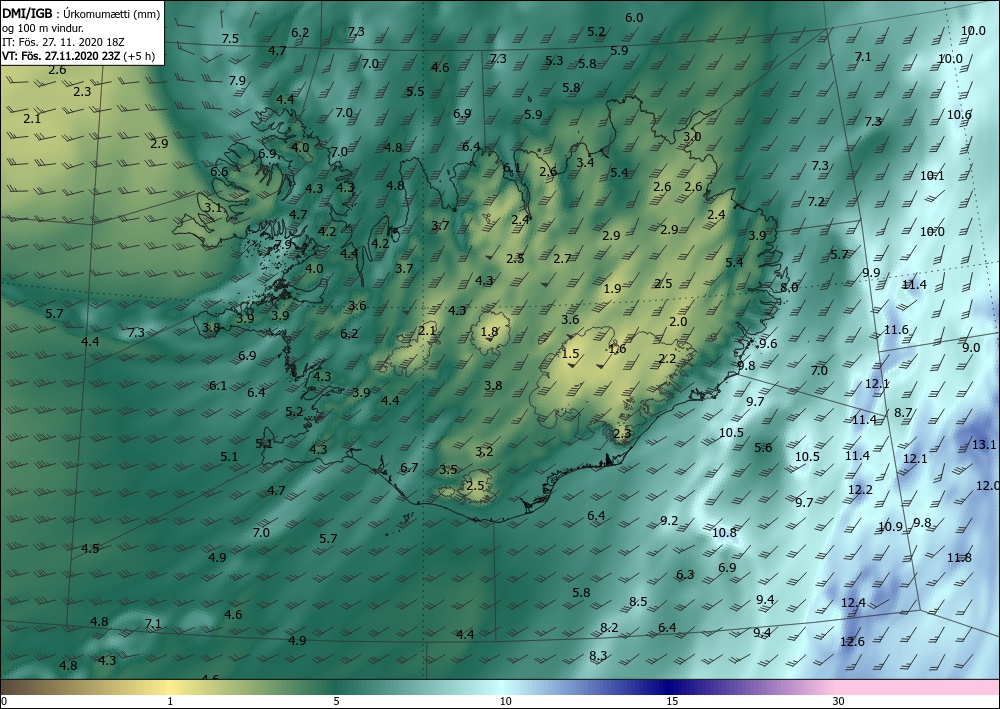Image resolution: width=1000 pixels, height=709 pixels.
Task: Click the 8.7 map value
Action: coord(903,413)
